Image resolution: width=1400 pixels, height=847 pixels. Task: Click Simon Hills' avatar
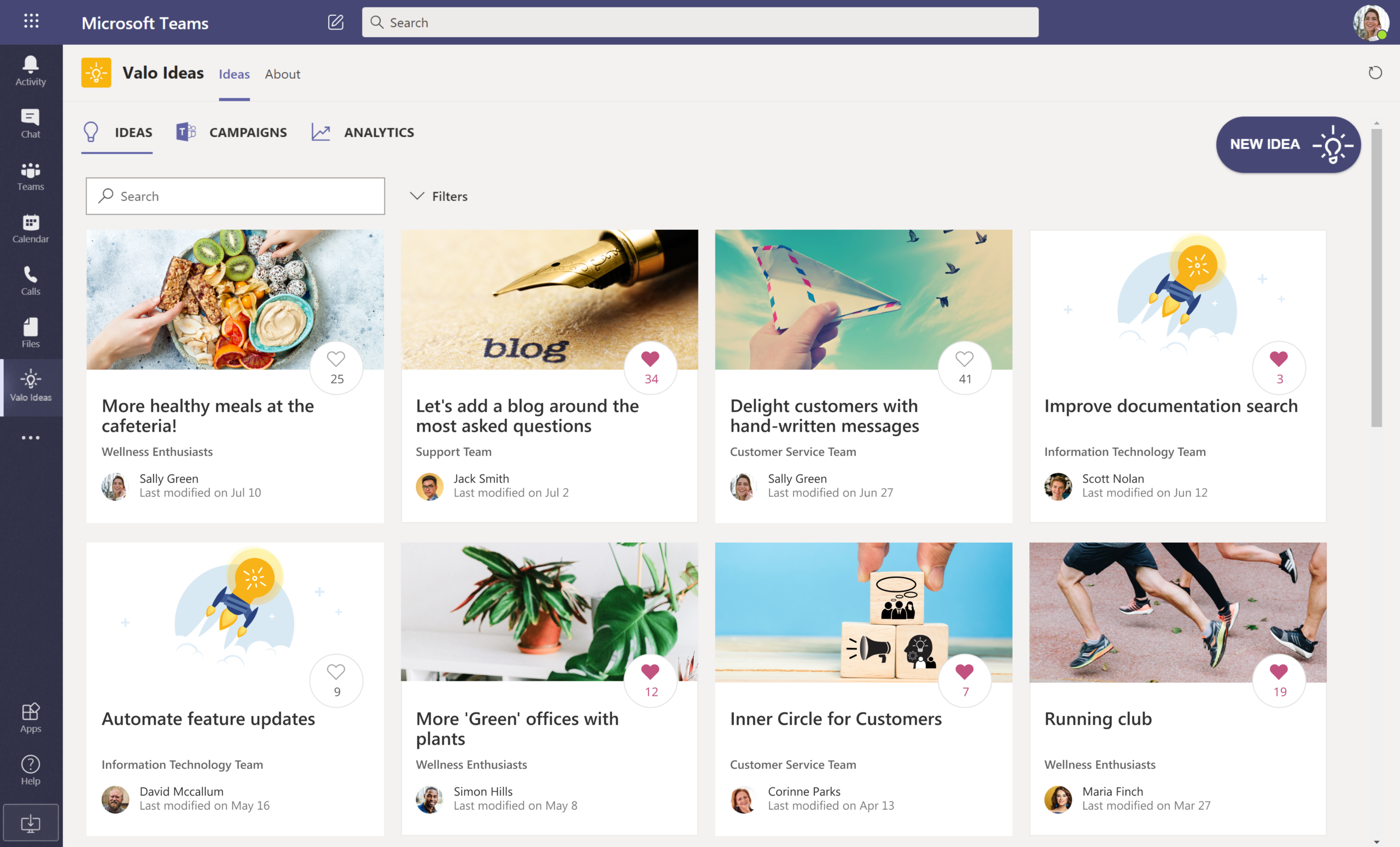point(429,799)
